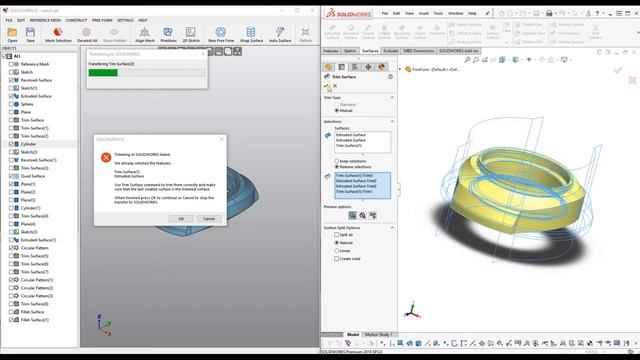Screen dimensions: 640x360
Task: Collapse the Surface Split Options section
Action: click(392, 228)
